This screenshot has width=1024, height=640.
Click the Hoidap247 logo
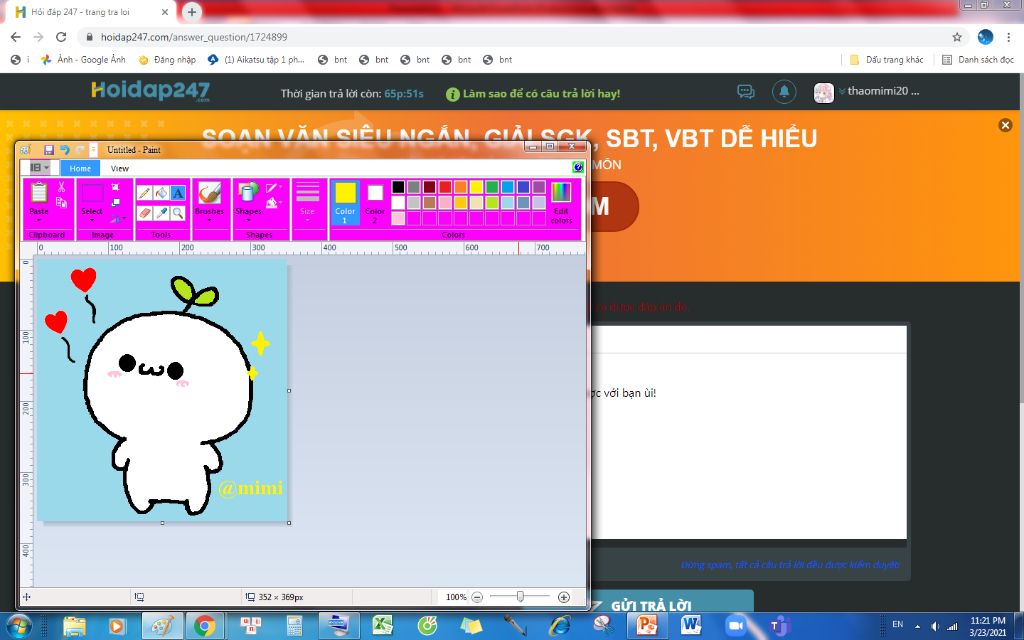coord(150,91)
